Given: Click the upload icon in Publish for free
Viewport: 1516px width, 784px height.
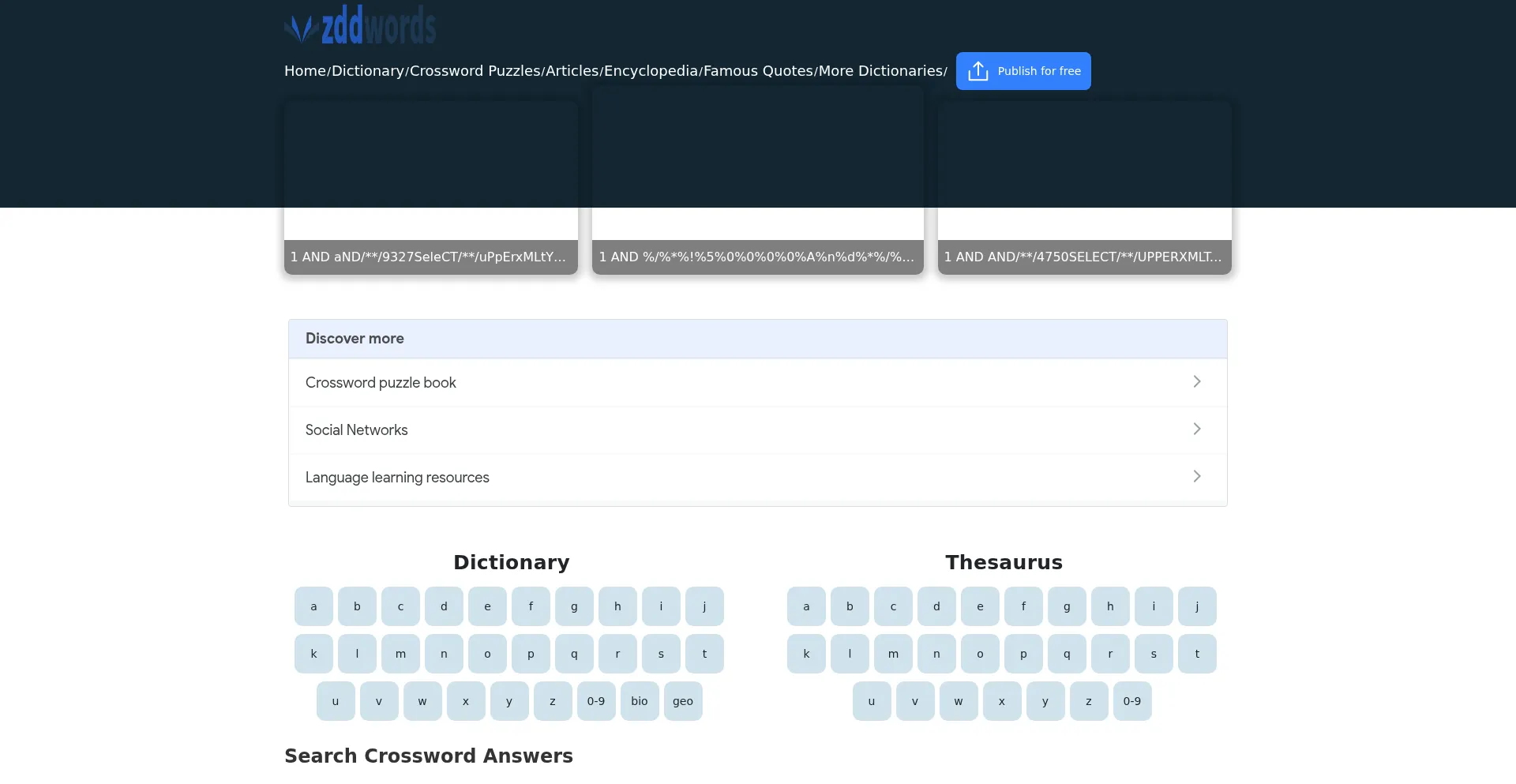Looking at the screenshot, I should click(x=978, y=71).
